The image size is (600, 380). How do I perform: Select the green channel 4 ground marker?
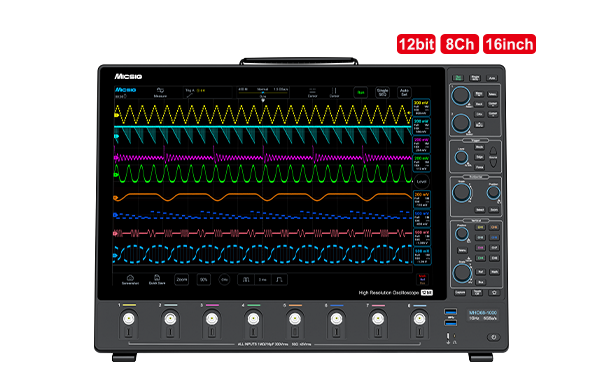click(x=116, y=175)
